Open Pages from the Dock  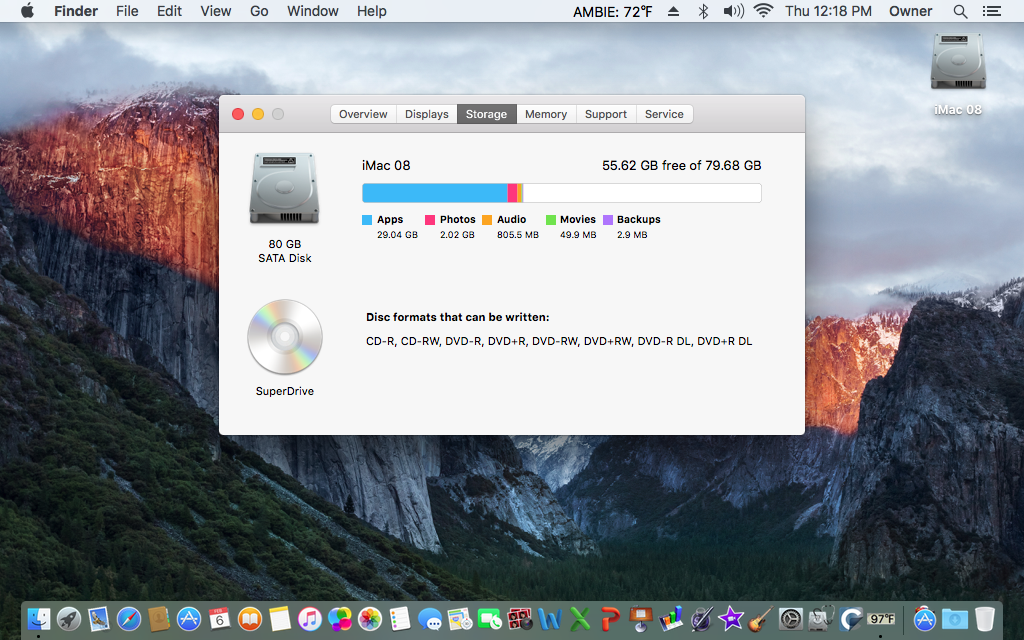(701, 618)
